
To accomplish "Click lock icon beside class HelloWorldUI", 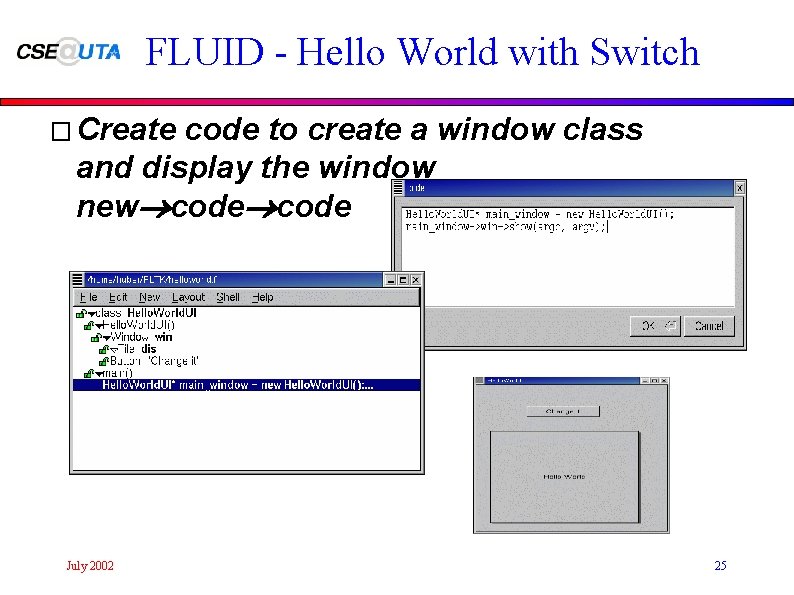I will tap(81, 313).
